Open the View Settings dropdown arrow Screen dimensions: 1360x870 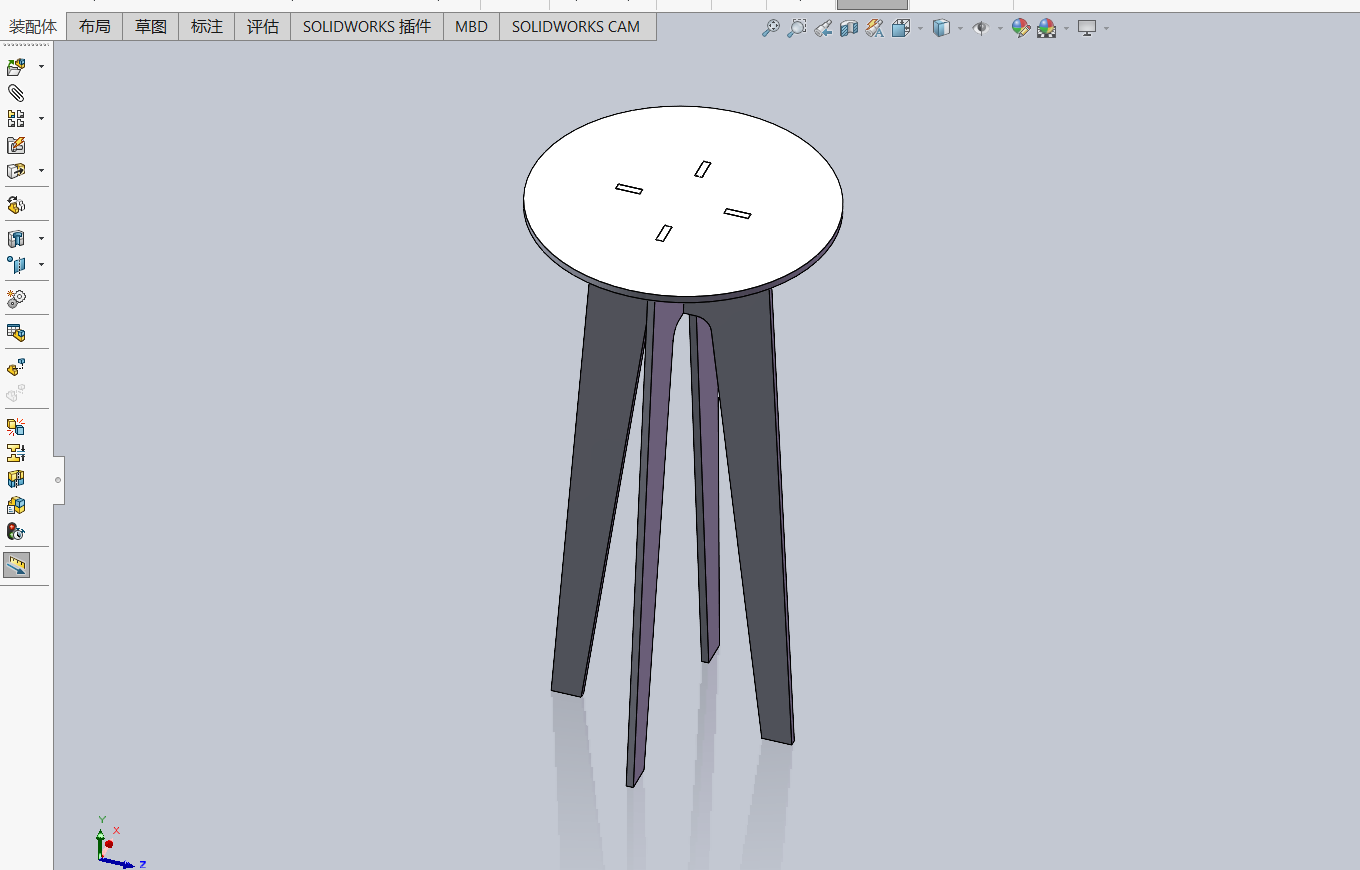click(x=1106, y=28)
